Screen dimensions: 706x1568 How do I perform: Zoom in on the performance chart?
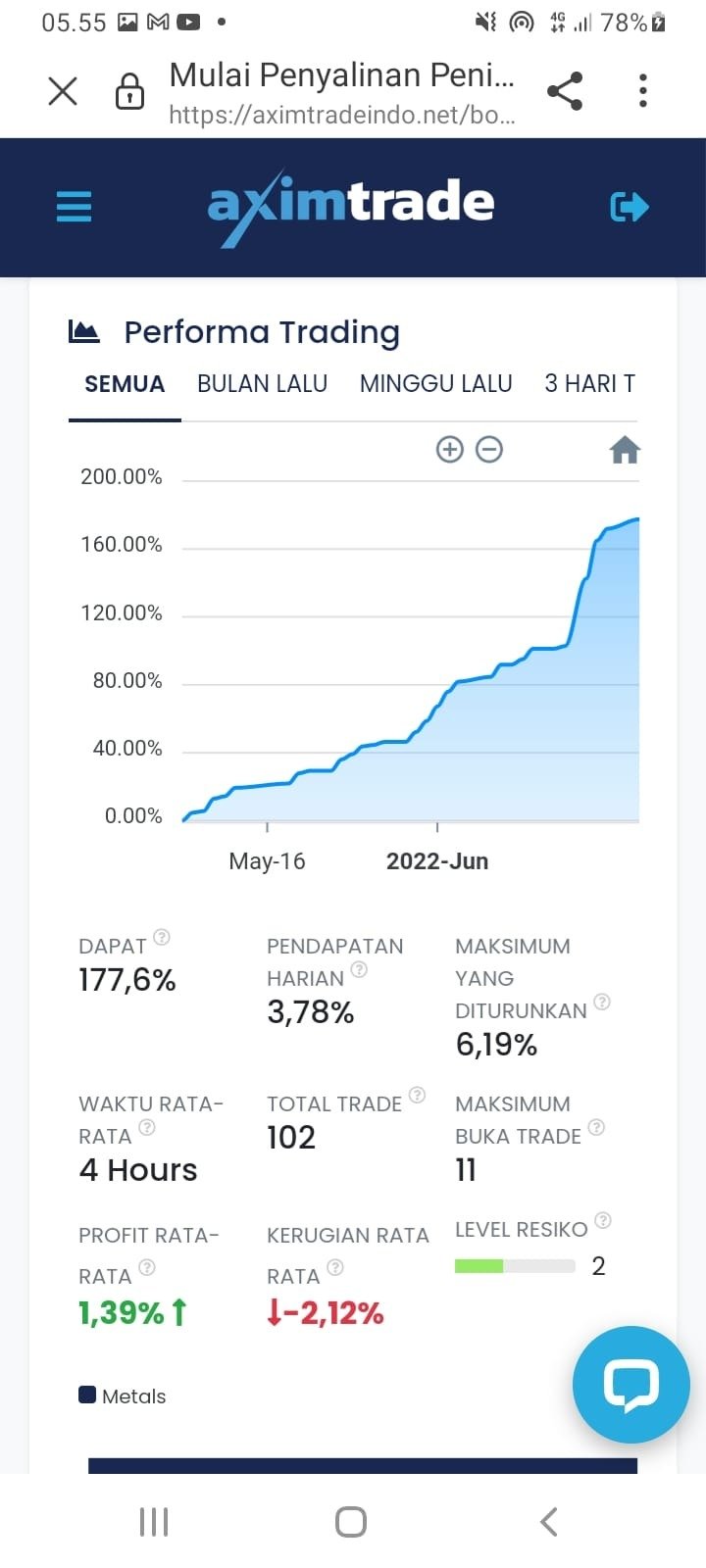(449, 450)
